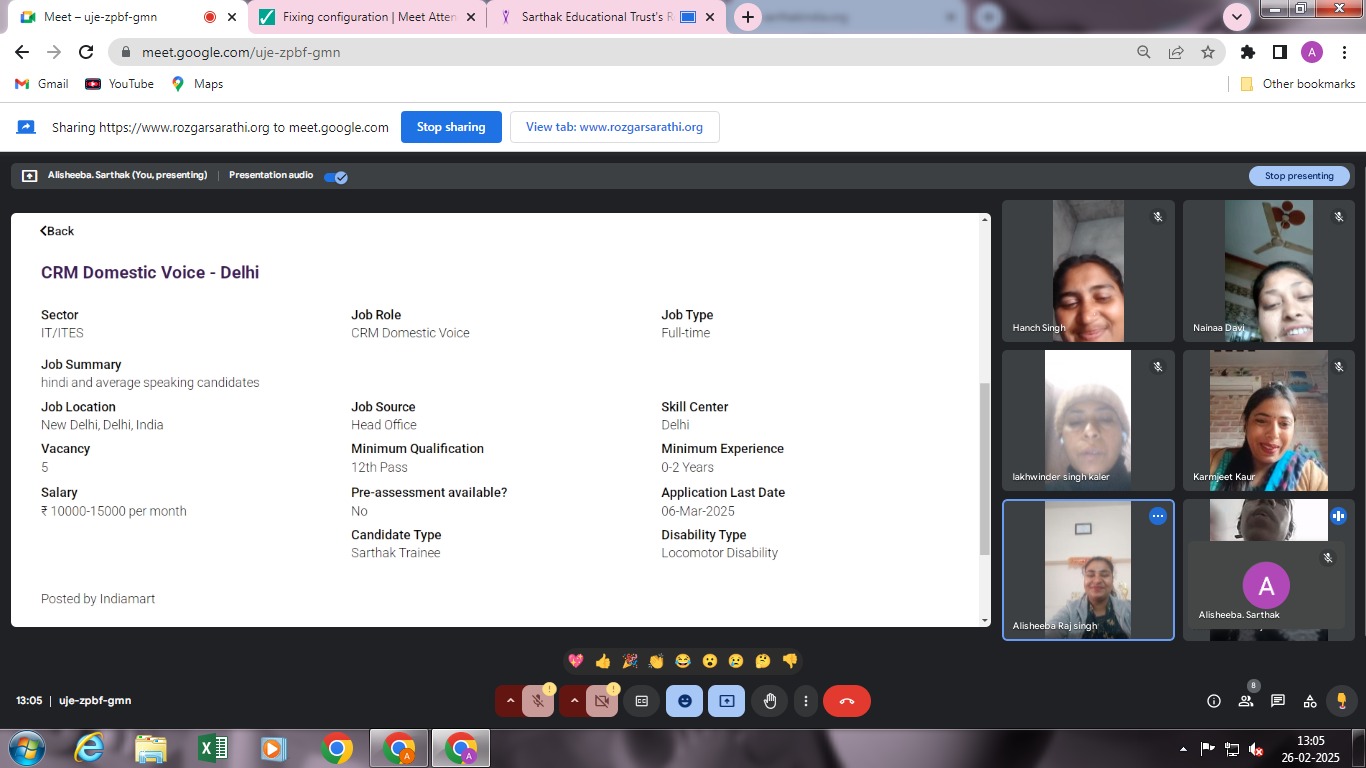The width and height of the screenshot is (1366, 768).
Task: Open the Chrome profile avatar A
Action: 1312,52
